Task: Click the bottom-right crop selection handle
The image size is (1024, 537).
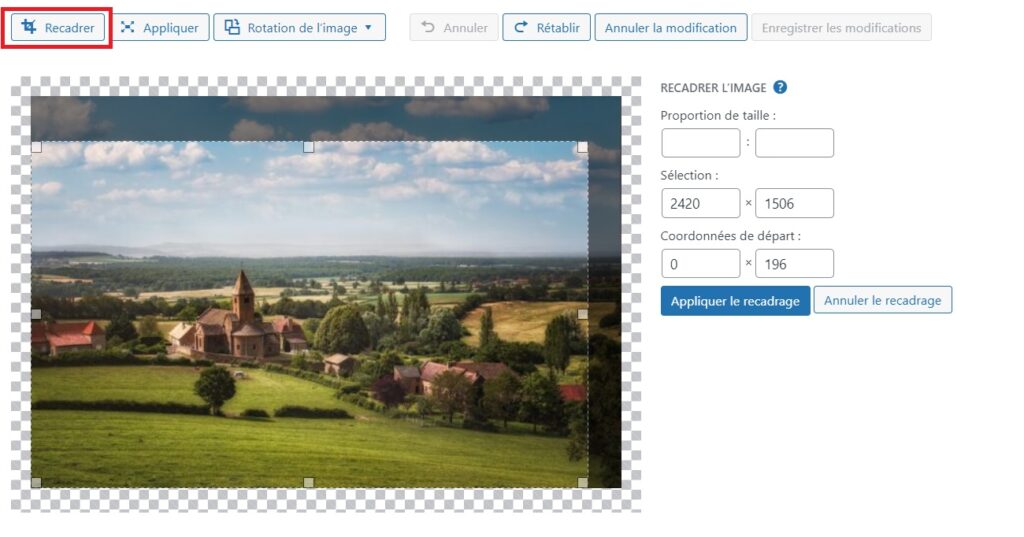Action: tap(583, 483)
